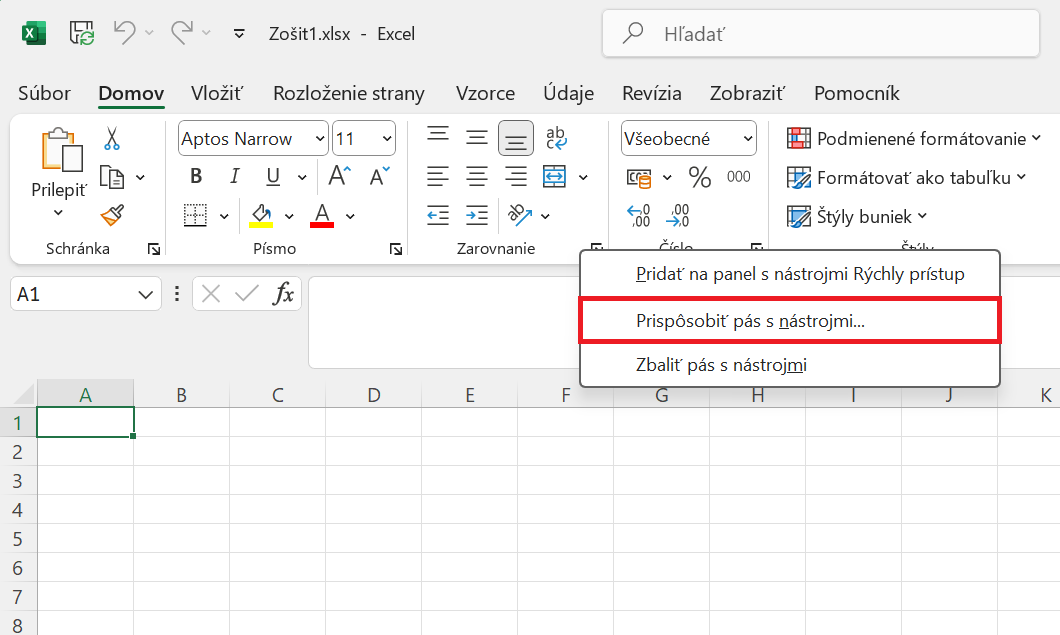Click Merge and Center icon

click(554, 177)
